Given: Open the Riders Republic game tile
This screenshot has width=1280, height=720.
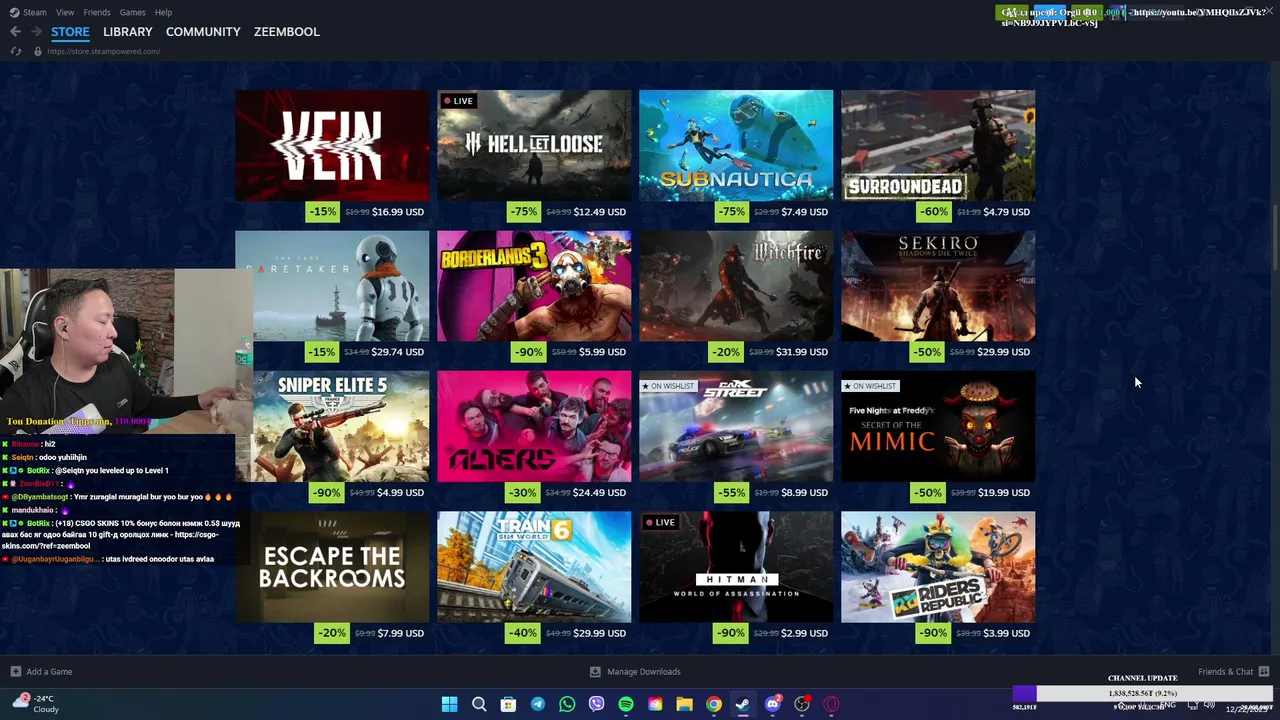Looking at the screenshot, I should tap(938, 567).
